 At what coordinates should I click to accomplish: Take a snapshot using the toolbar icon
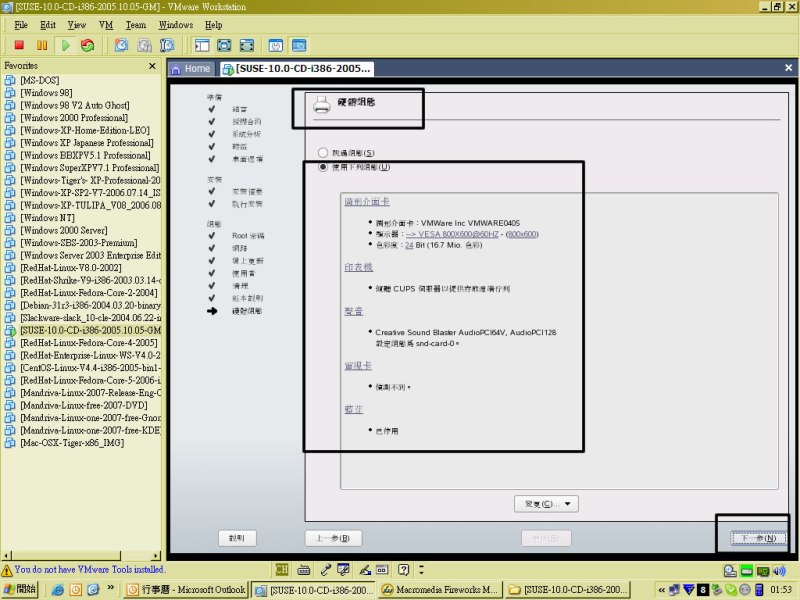(121, 45)
